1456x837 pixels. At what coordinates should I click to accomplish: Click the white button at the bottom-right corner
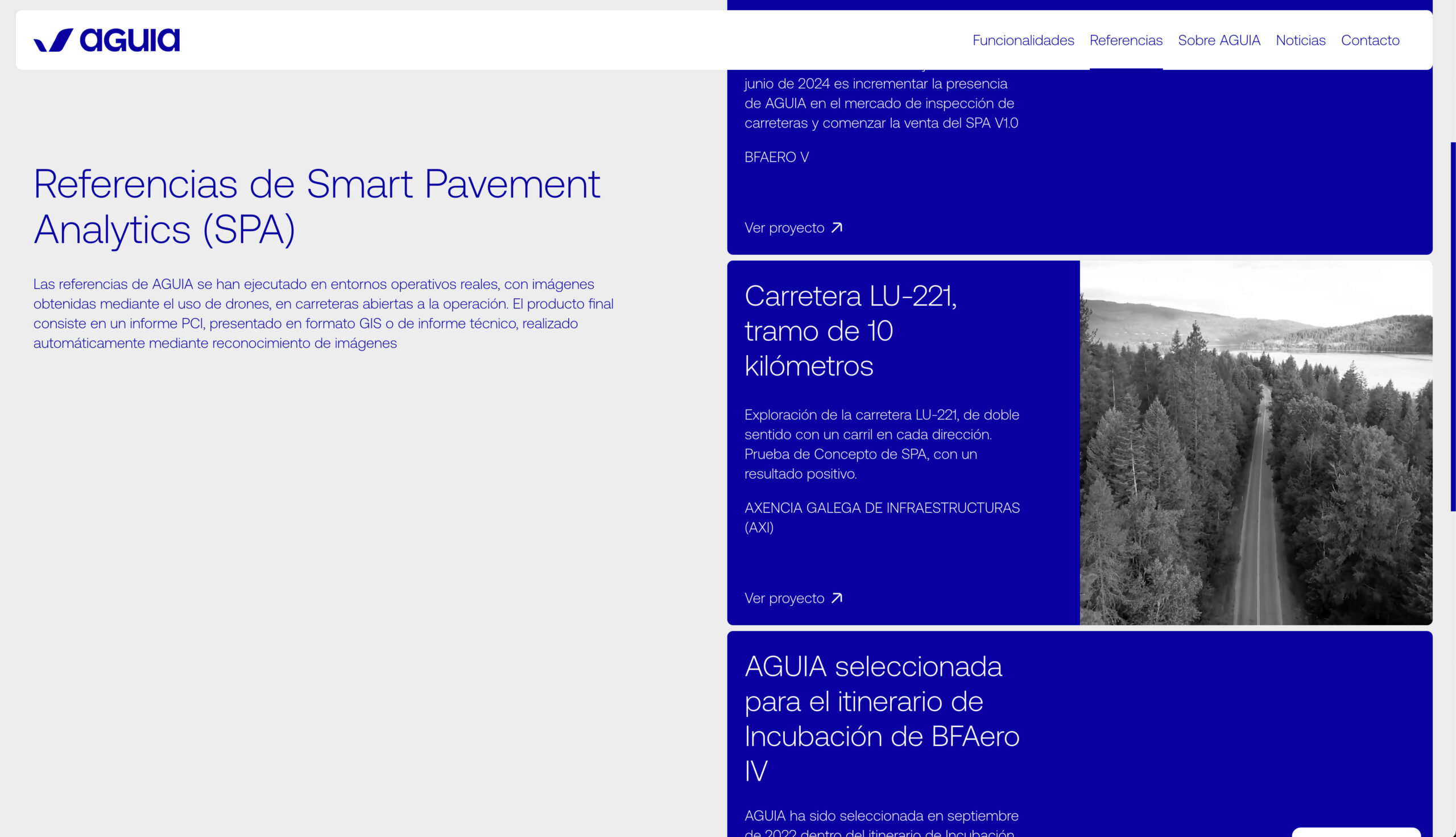pyautogui.click(x=1355, y=832)
